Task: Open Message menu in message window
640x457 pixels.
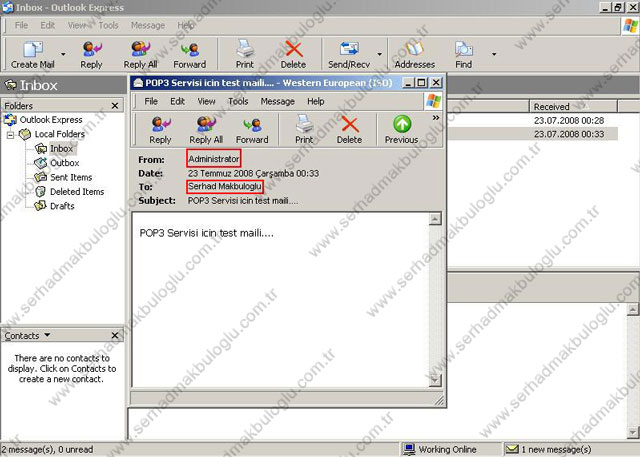Action: tap(278, 101)
